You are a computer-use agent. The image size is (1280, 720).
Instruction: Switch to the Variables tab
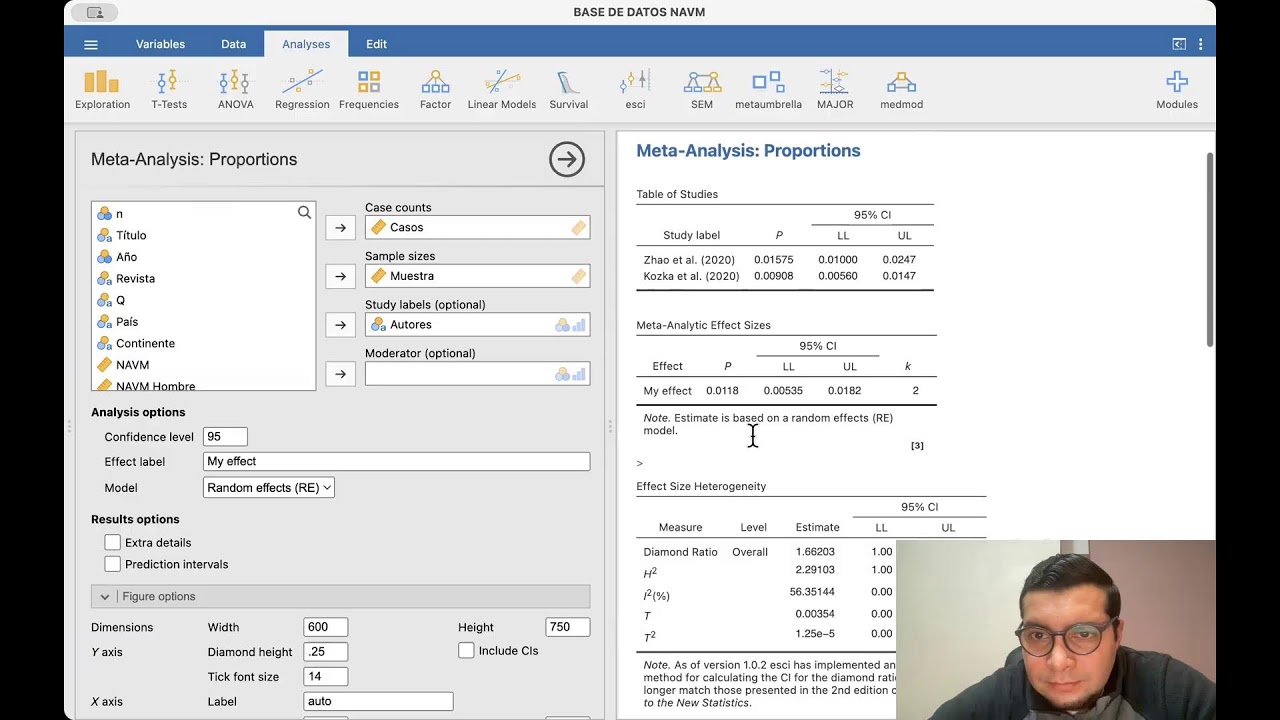coord(160,44)
